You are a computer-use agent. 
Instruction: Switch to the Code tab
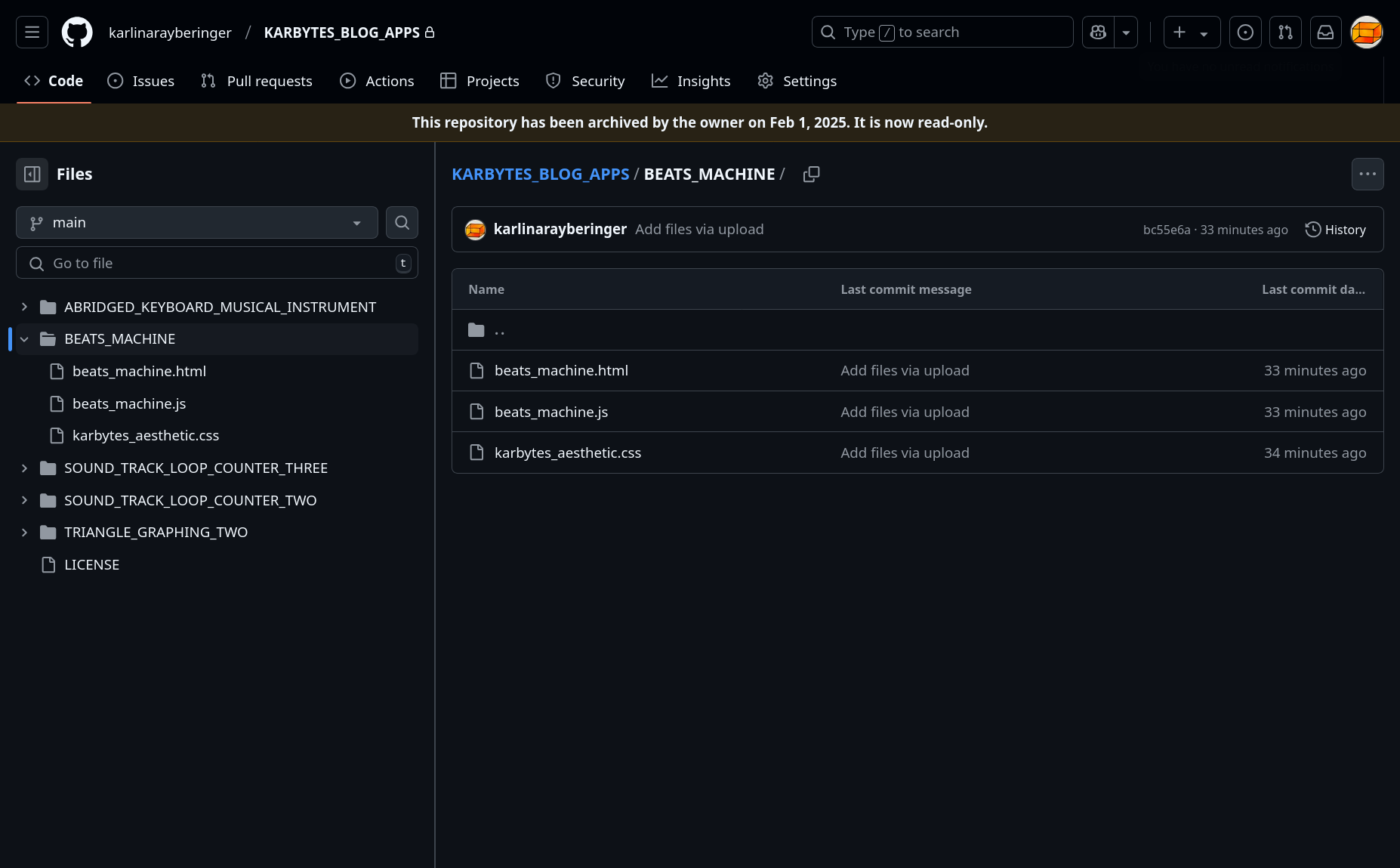[x=54, y=81]
